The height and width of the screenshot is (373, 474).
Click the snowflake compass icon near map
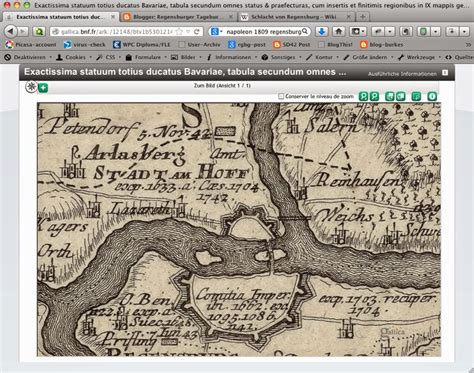pos(31,87)
